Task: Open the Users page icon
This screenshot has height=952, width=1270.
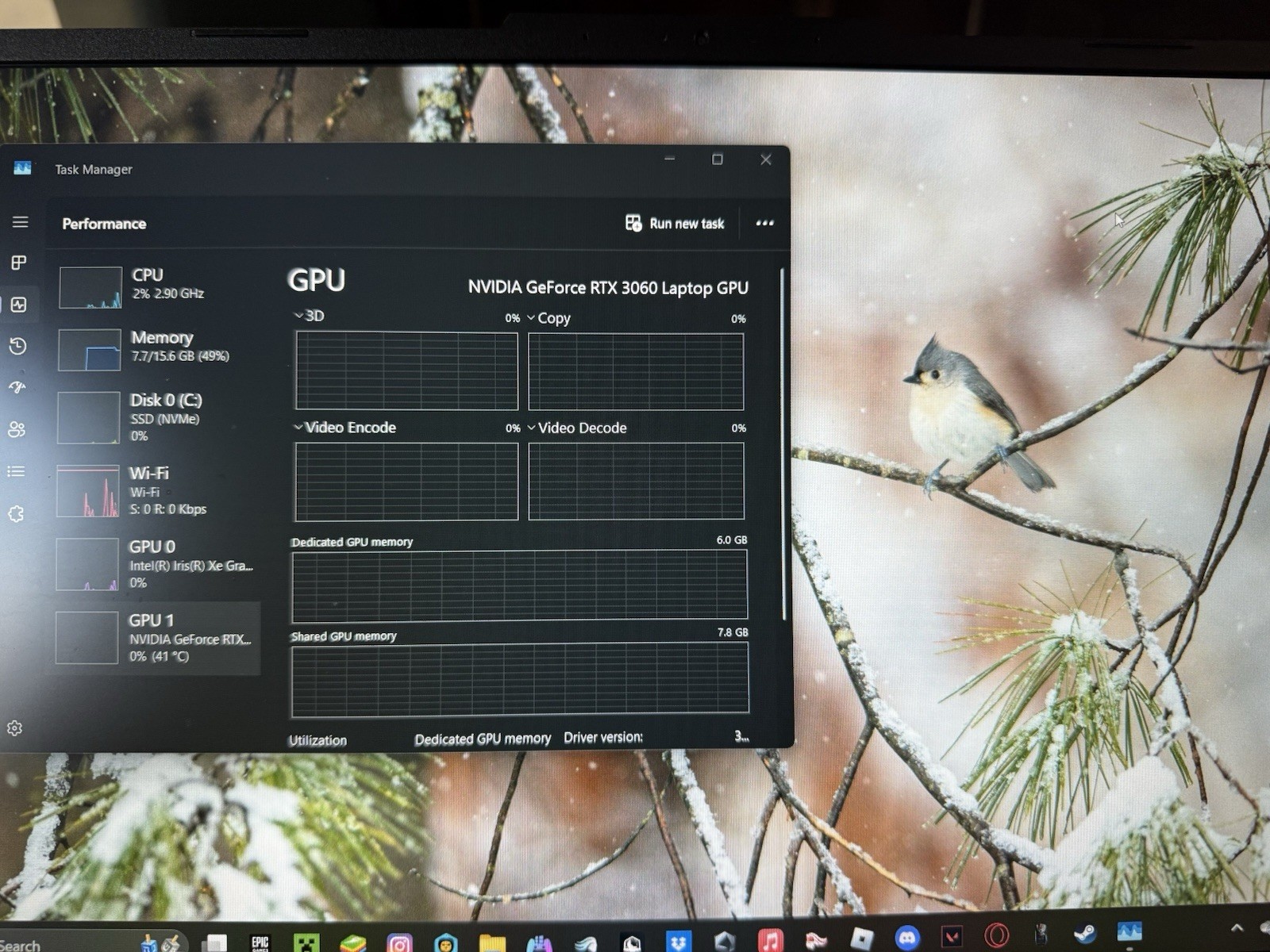Action: [x=17, y=429]
